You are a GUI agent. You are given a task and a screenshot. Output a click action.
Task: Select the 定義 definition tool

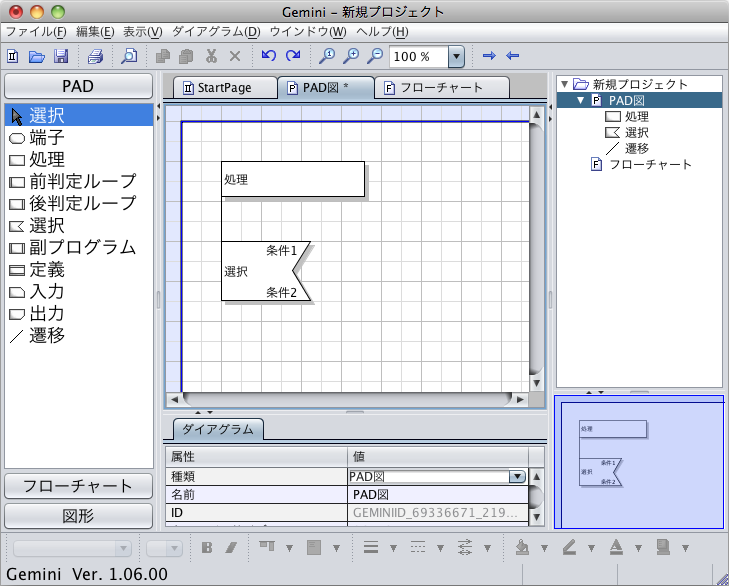click(x=79, y=270)
